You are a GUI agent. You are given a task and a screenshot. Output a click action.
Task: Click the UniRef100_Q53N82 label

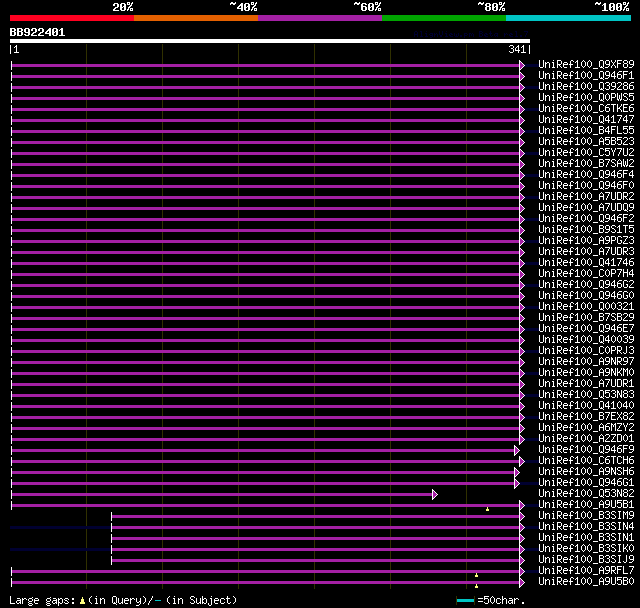tap(586, 494)
